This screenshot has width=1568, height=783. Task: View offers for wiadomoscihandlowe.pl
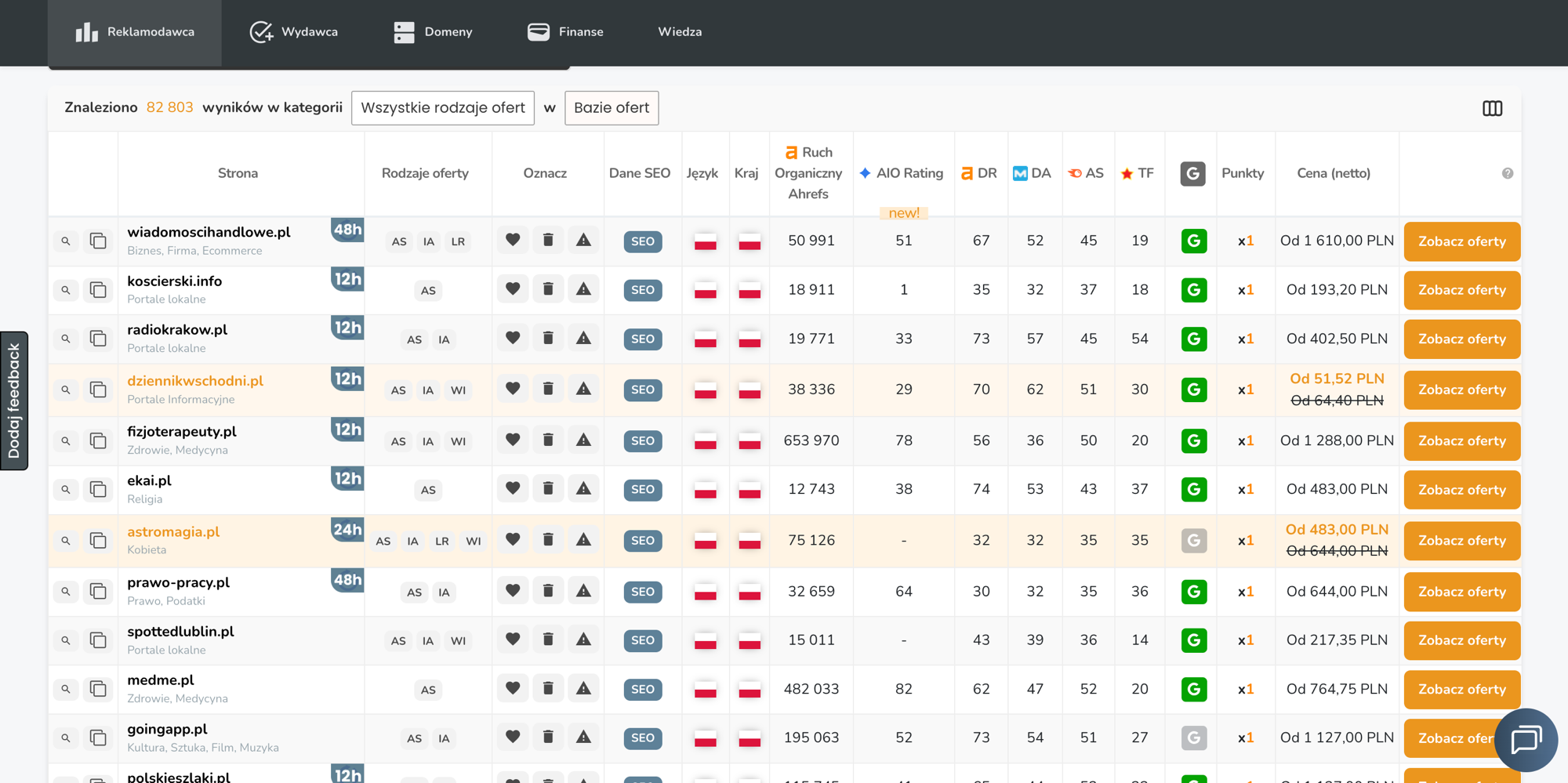coord(1462,241)
